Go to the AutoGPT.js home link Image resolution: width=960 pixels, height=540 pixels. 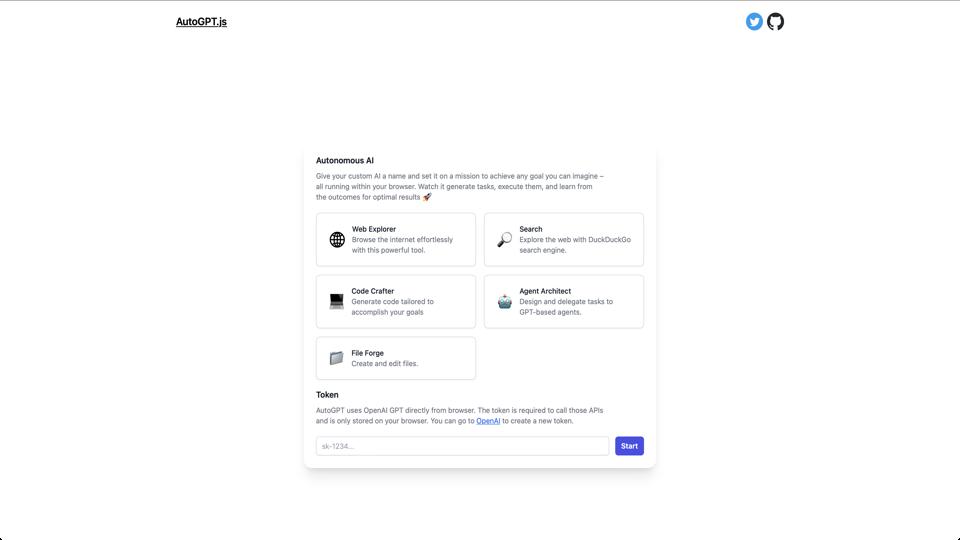click(x=201, y=22)
